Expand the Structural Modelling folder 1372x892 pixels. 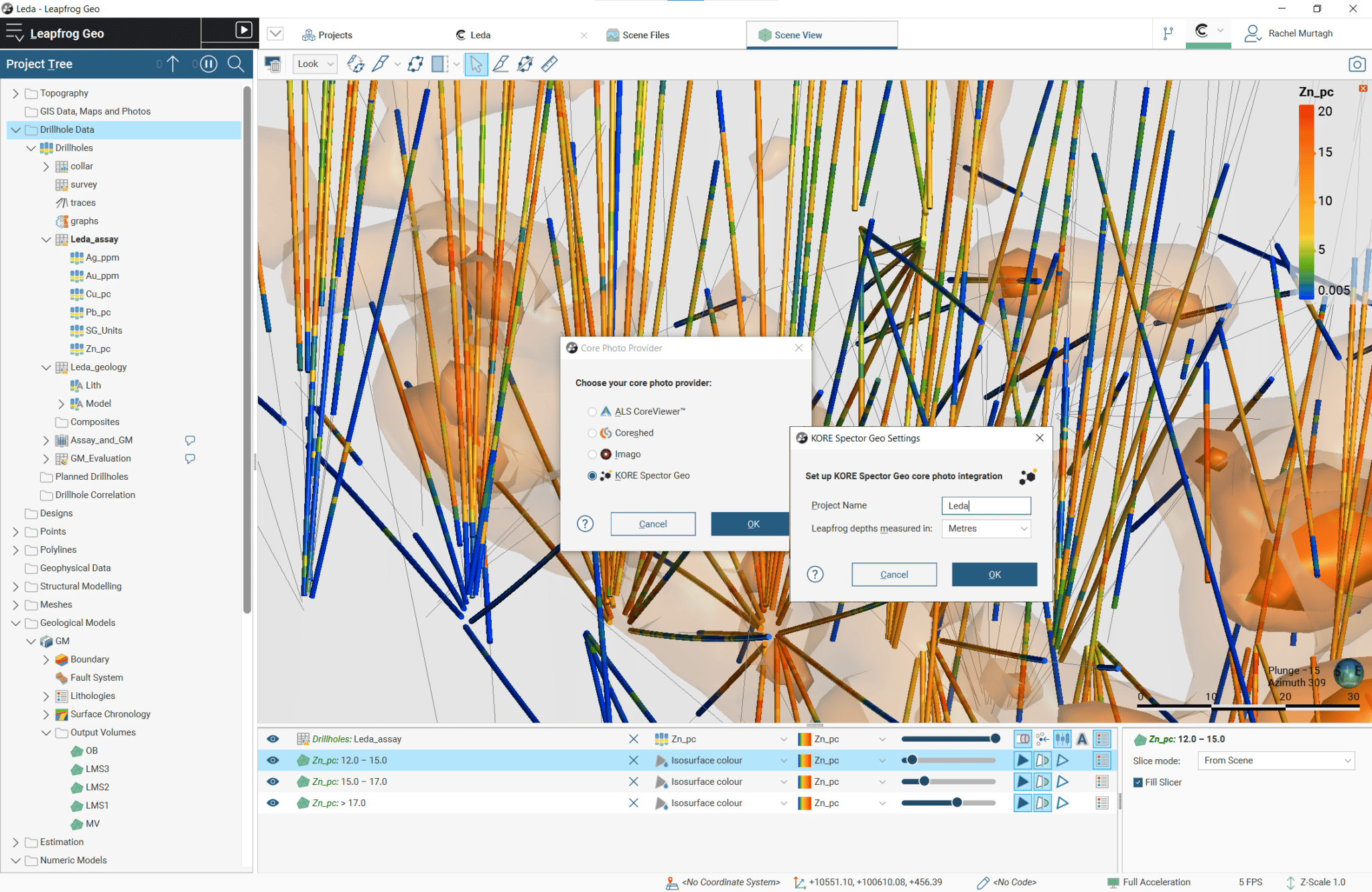pyautogui.click(x=15, y=586)
